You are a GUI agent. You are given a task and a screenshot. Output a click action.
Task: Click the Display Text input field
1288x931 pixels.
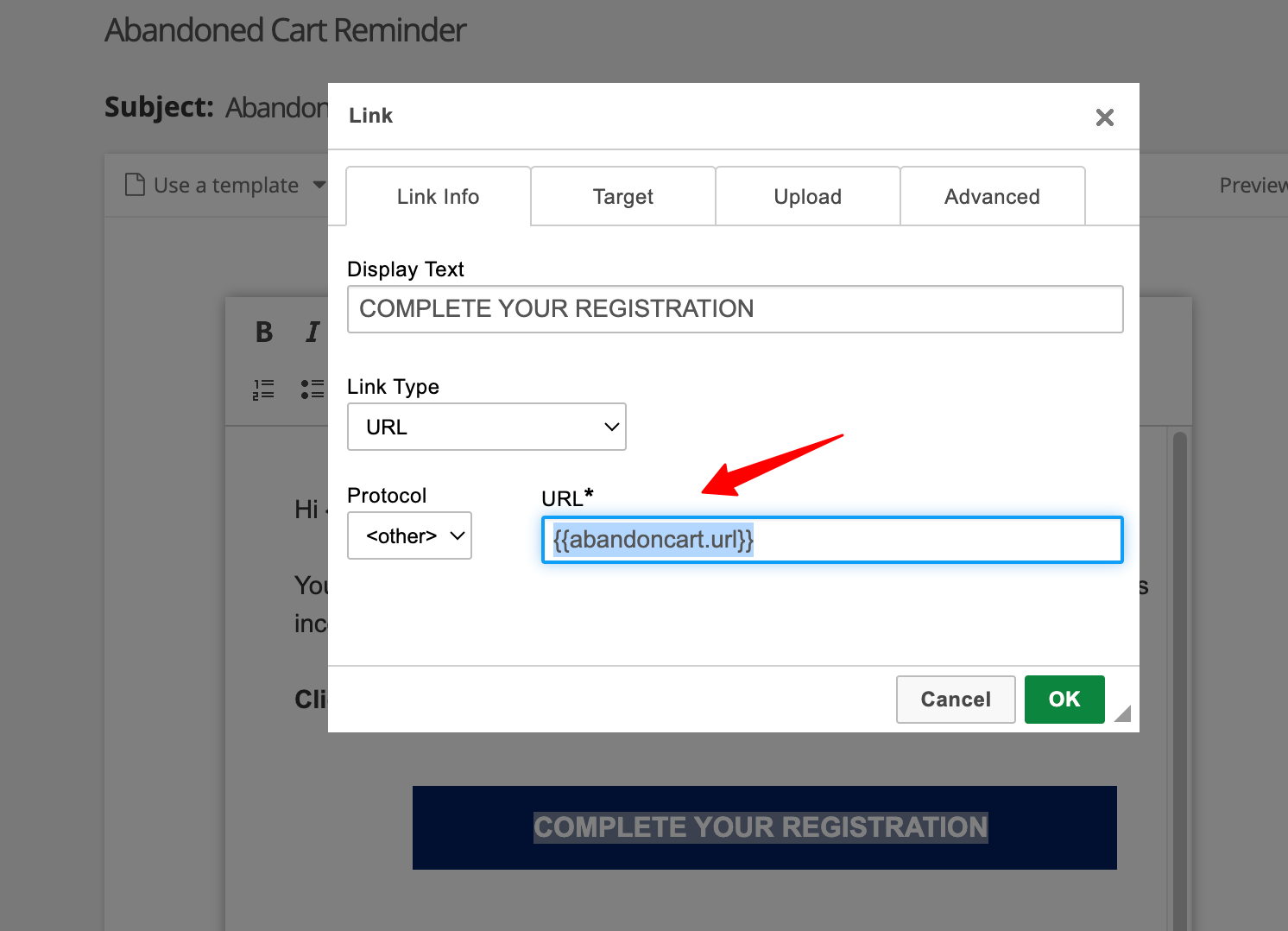pos(736,309)
